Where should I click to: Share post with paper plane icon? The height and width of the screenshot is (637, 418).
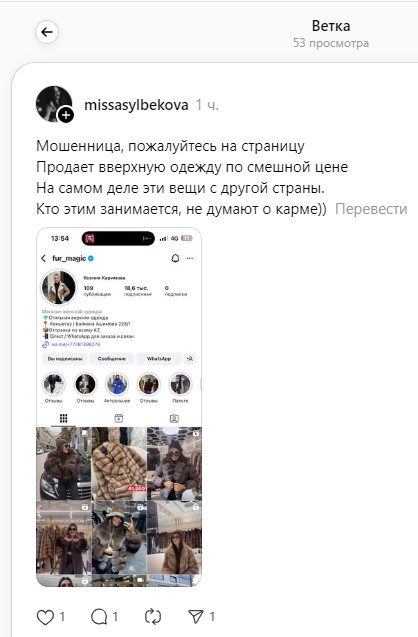(x=196, y=617)
